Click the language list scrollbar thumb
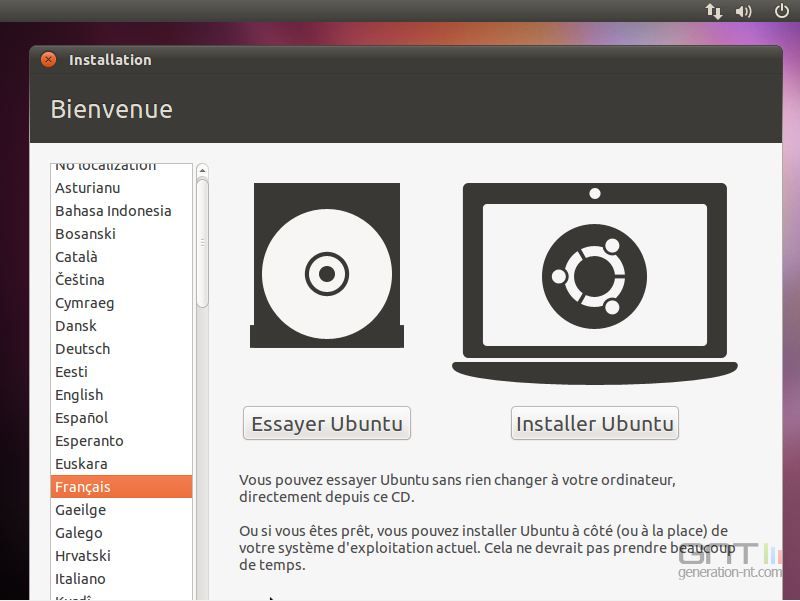Image resolution: width=800 pixels, height=601 pixels. (202, 243)
